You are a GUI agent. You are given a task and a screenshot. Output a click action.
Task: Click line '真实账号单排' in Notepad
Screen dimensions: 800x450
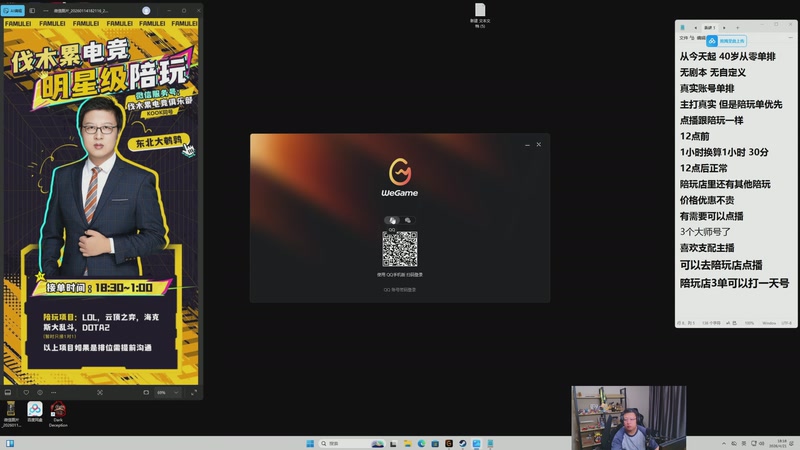(x=707, y=88)
